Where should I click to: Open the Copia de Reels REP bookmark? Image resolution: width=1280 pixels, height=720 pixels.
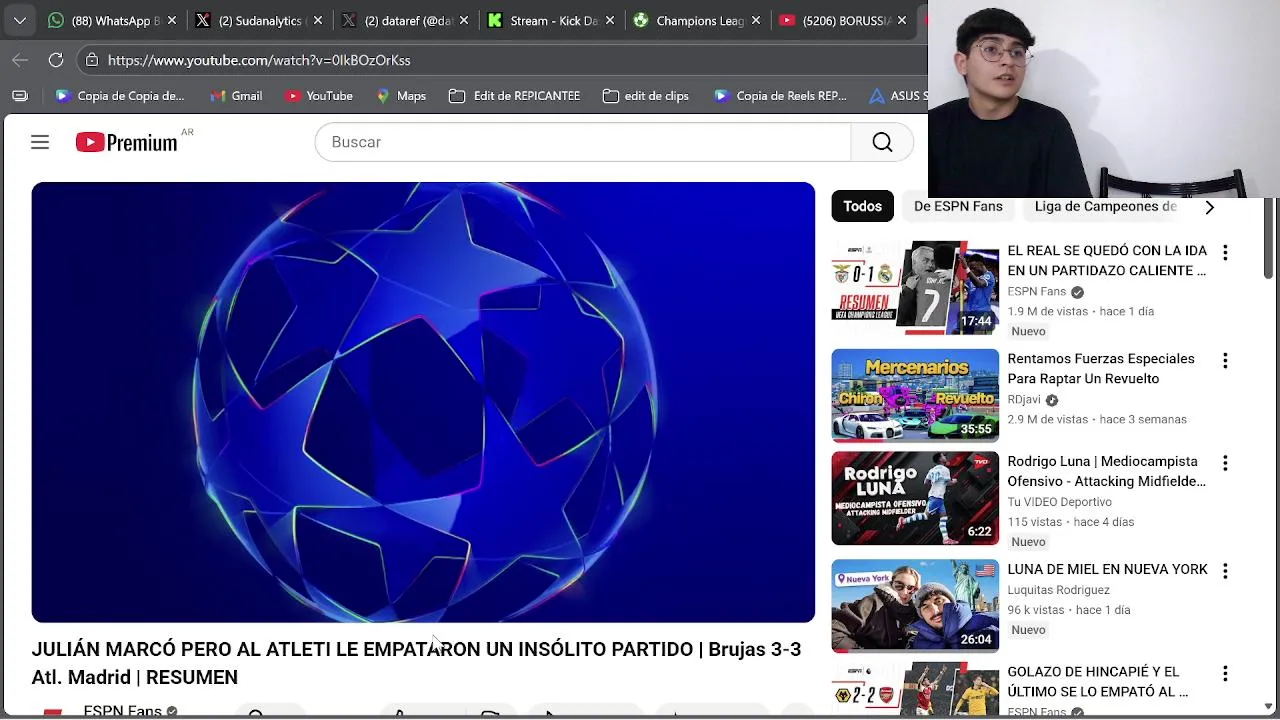[781, 96]
